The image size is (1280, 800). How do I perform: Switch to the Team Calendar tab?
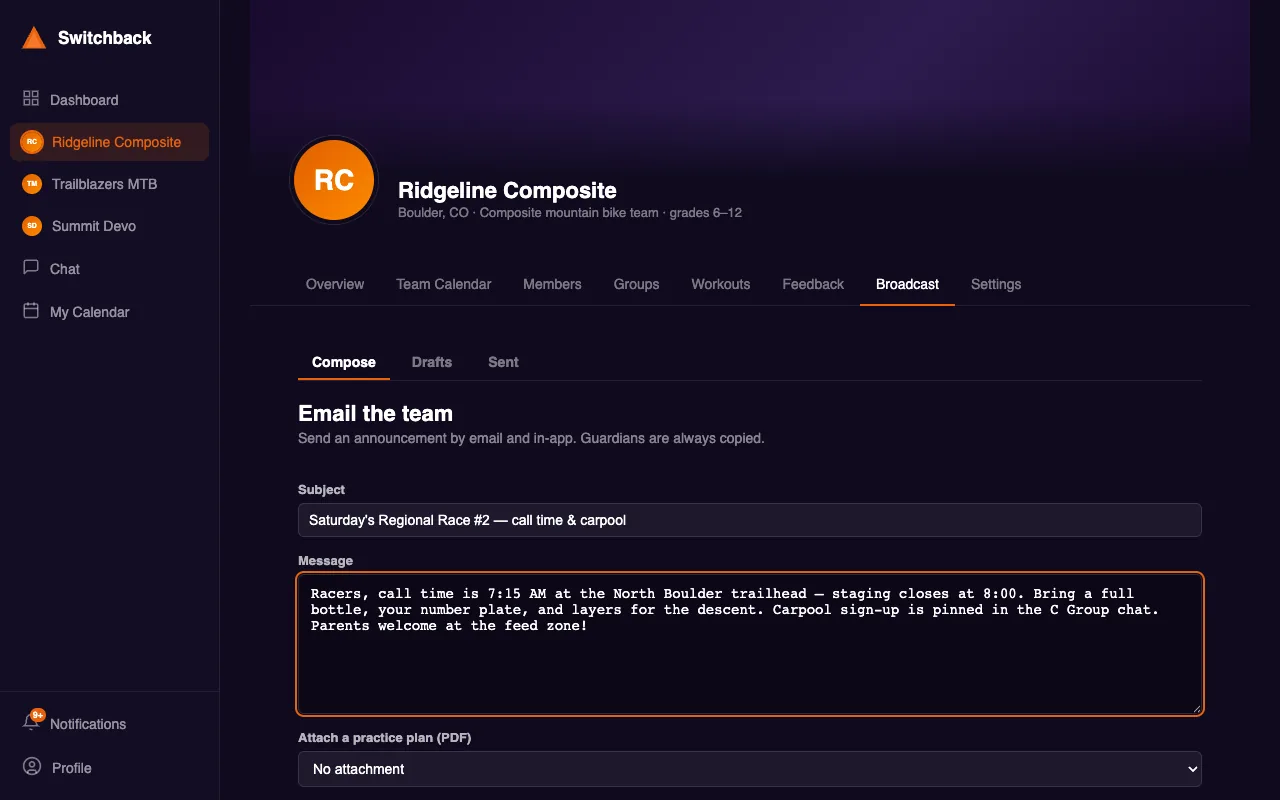[444, 284]
